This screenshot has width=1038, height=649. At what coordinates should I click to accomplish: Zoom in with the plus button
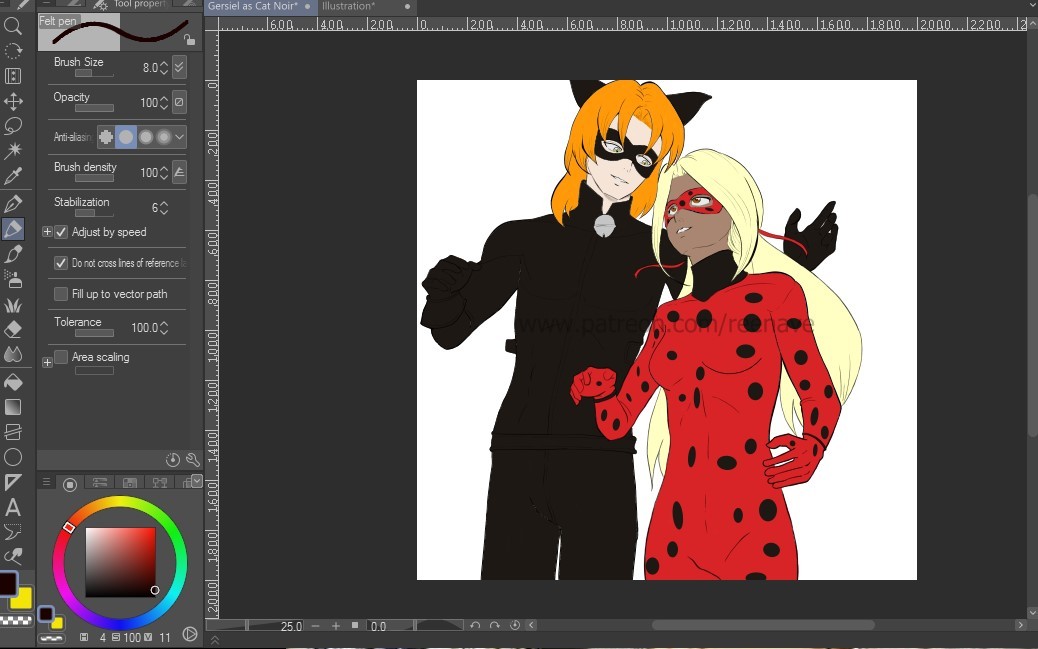[x=336, y=626]
